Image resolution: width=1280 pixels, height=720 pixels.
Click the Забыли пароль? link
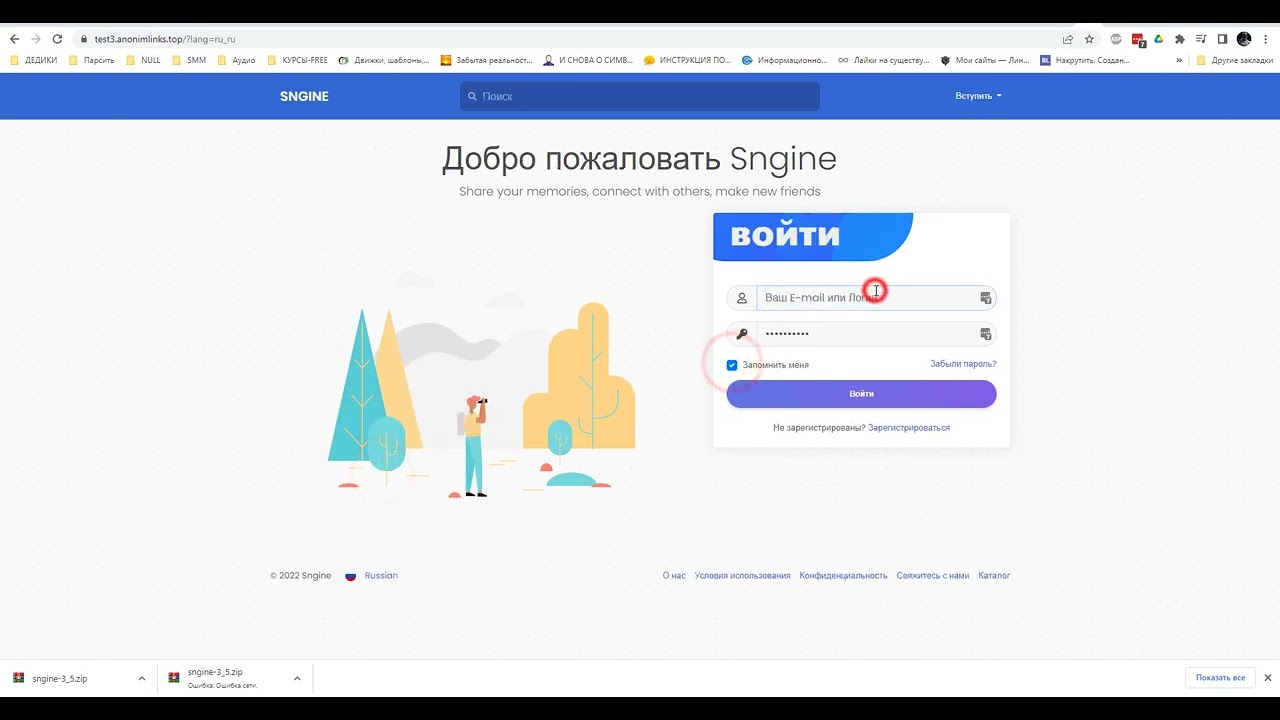[963, 364]
